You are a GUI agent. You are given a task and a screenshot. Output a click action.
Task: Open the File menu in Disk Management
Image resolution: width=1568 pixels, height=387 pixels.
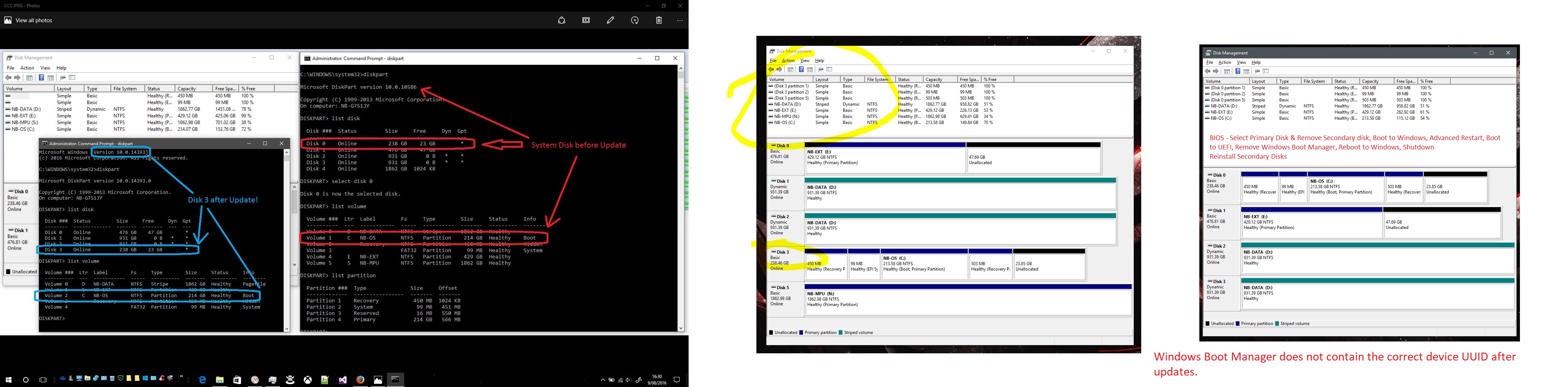coord(10,67)
